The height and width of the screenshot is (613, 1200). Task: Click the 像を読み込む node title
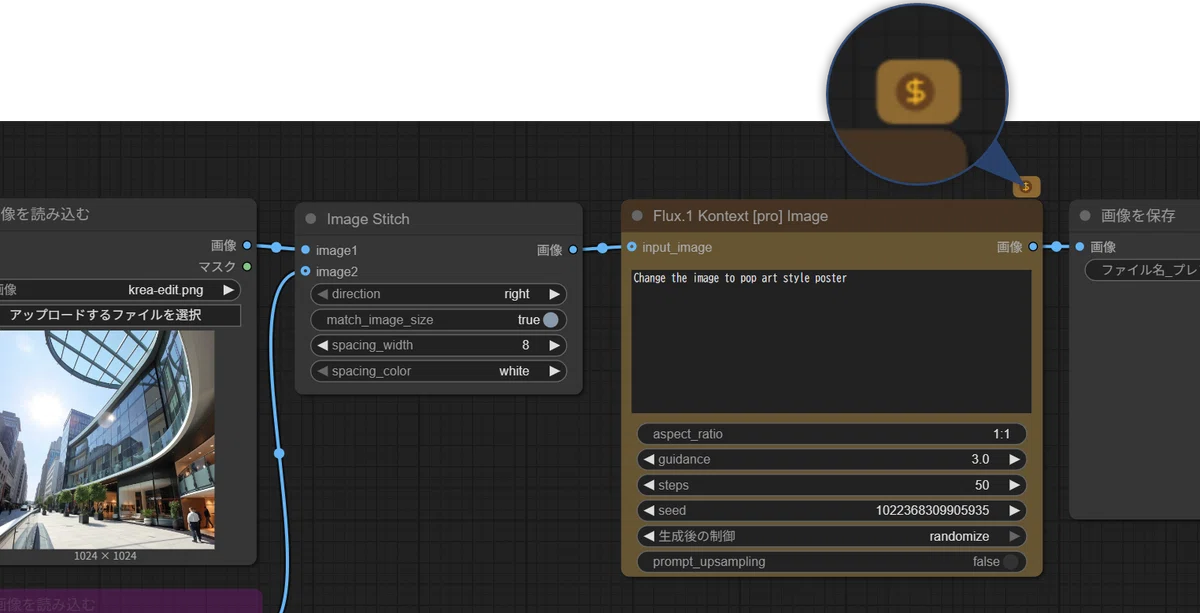45,213
